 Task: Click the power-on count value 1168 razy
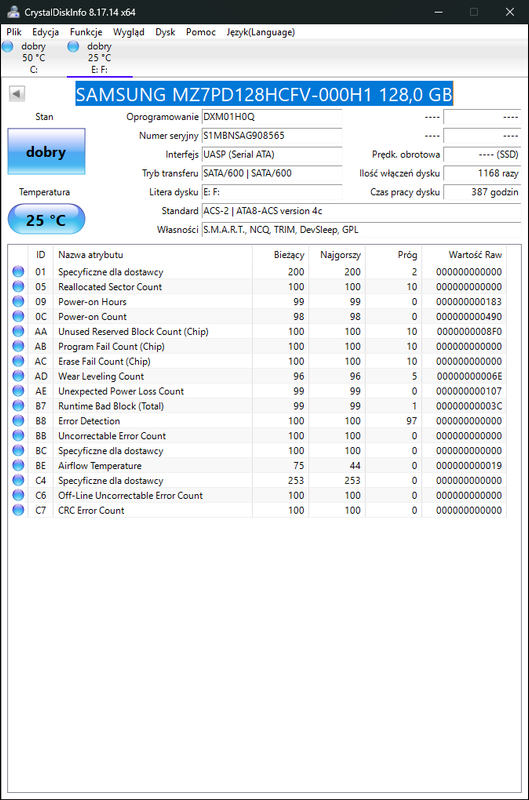482,173
